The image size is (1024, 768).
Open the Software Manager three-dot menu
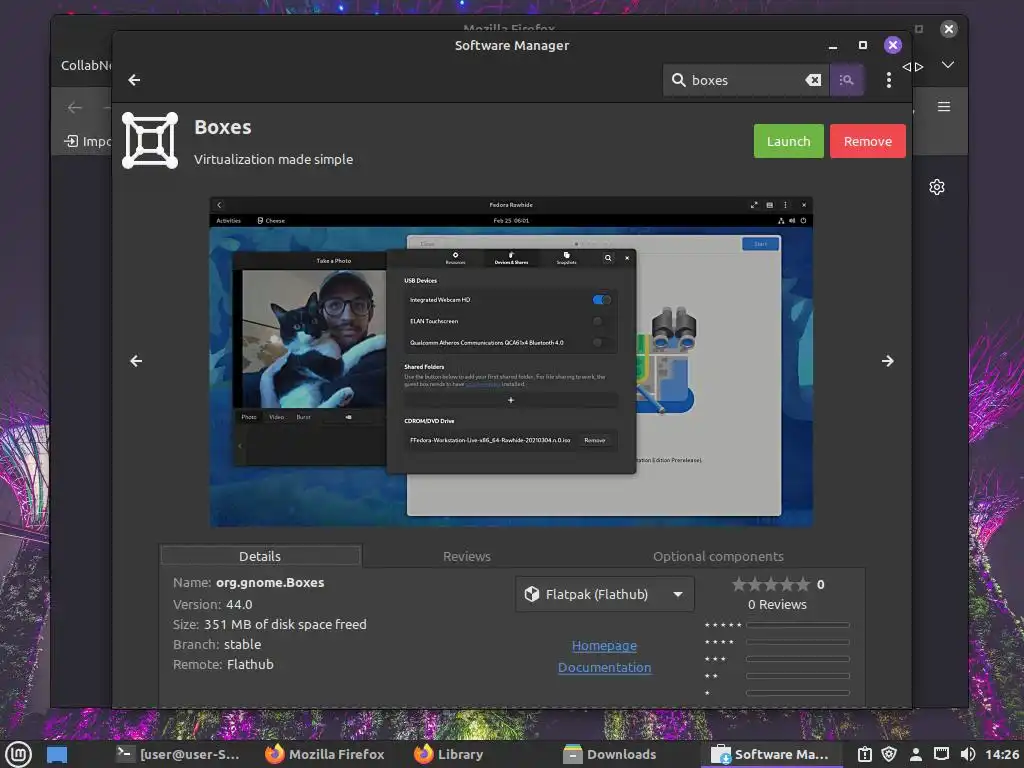coord(888,80)
